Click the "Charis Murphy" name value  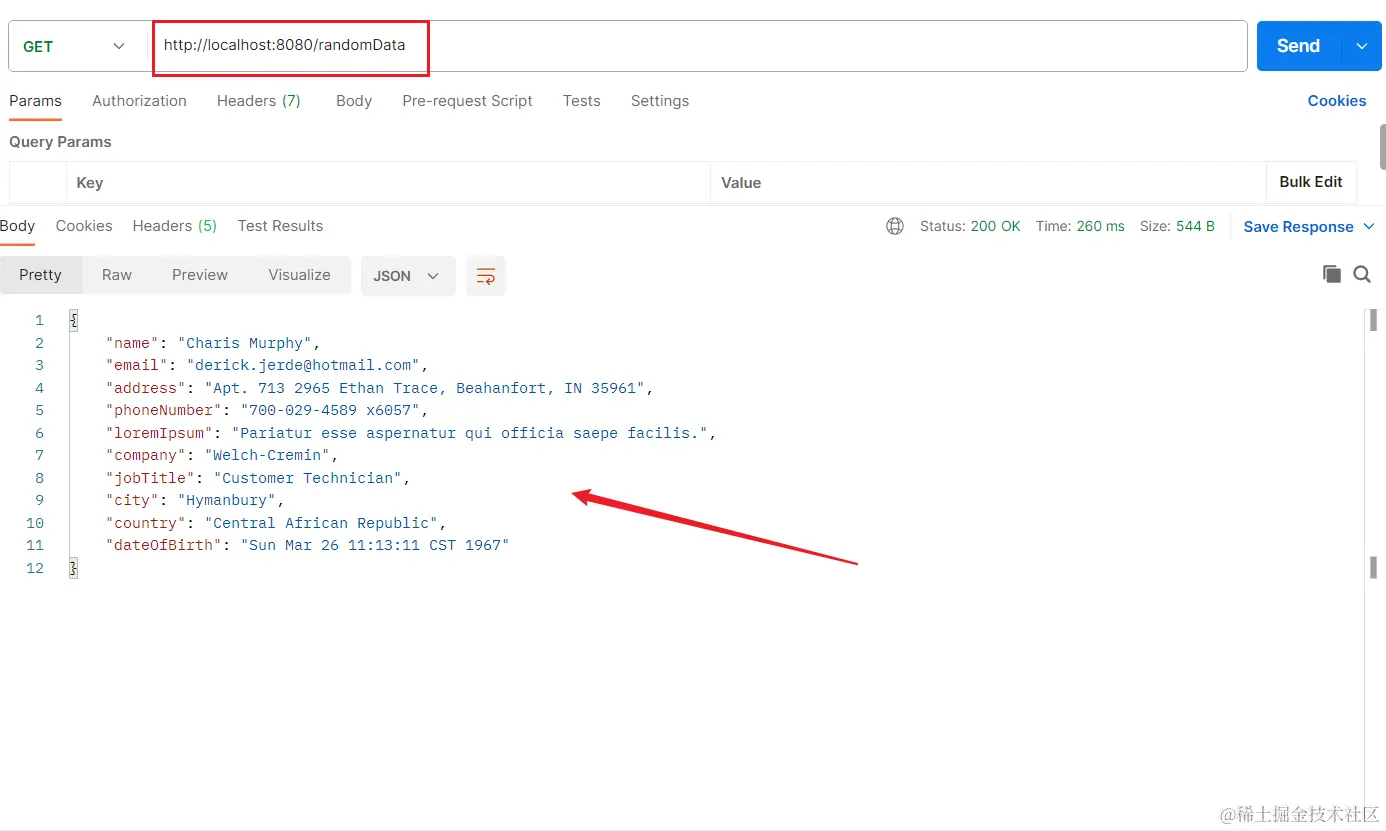(x=245, y=343)
